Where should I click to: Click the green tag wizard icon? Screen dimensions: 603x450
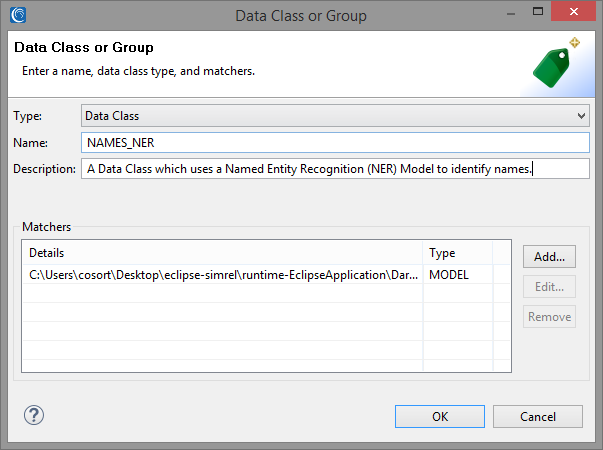(x=556, y=63)
